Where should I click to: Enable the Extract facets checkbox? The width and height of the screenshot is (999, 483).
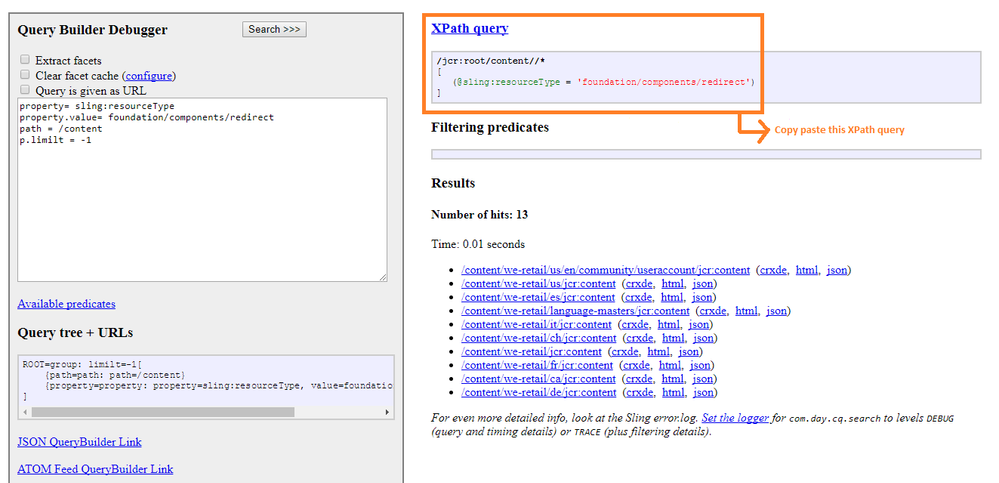pos(25,61)
